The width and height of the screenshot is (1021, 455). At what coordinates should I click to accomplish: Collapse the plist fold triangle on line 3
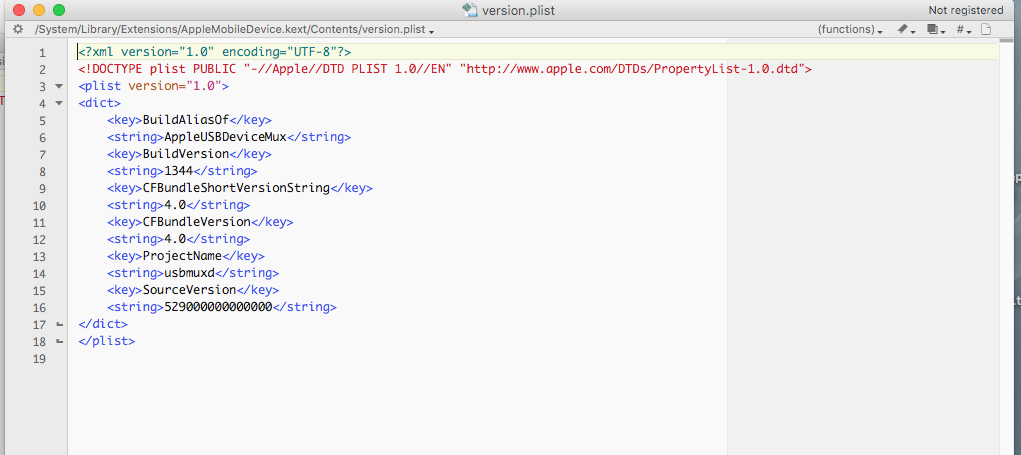(x=59, y=86)
